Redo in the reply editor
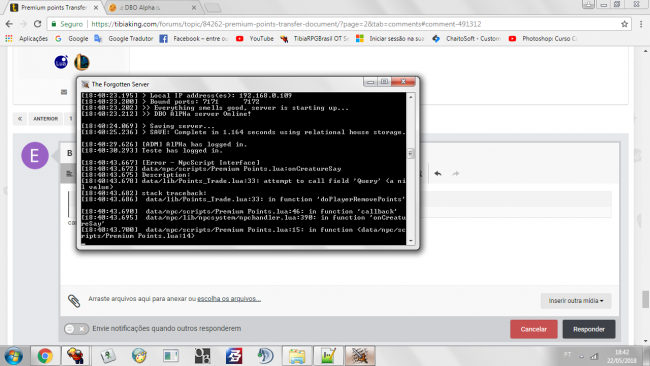 pyautogui.click(x=456, y=173)
